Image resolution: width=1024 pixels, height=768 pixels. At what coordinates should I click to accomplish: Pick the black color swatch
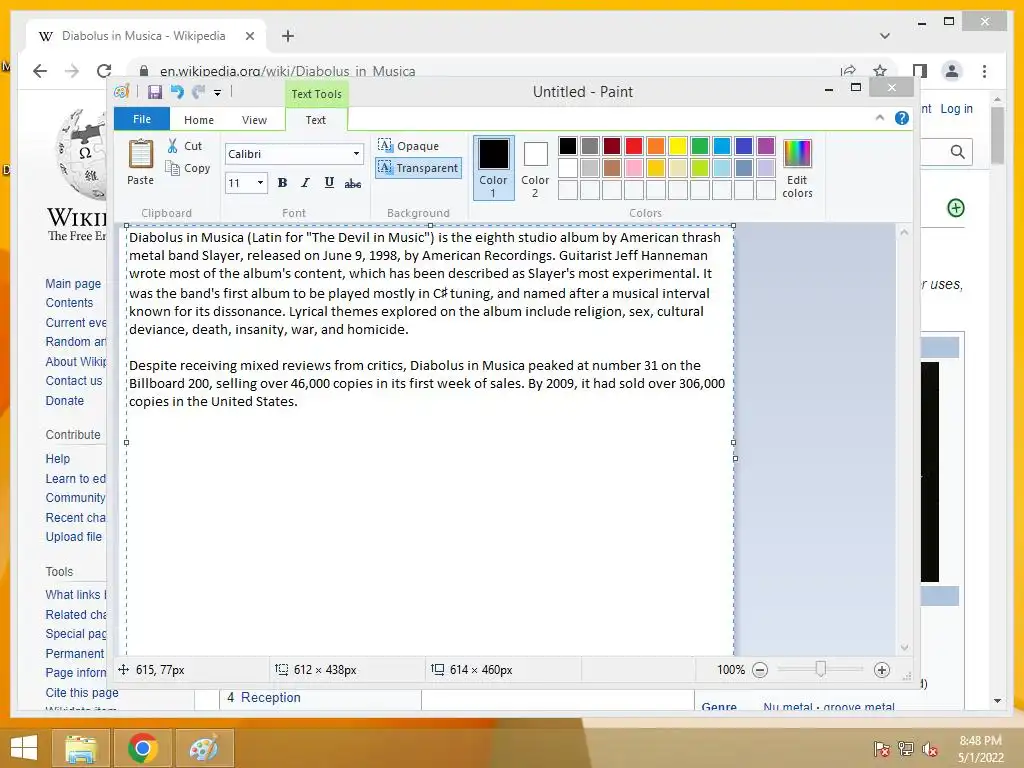point(568,146)
